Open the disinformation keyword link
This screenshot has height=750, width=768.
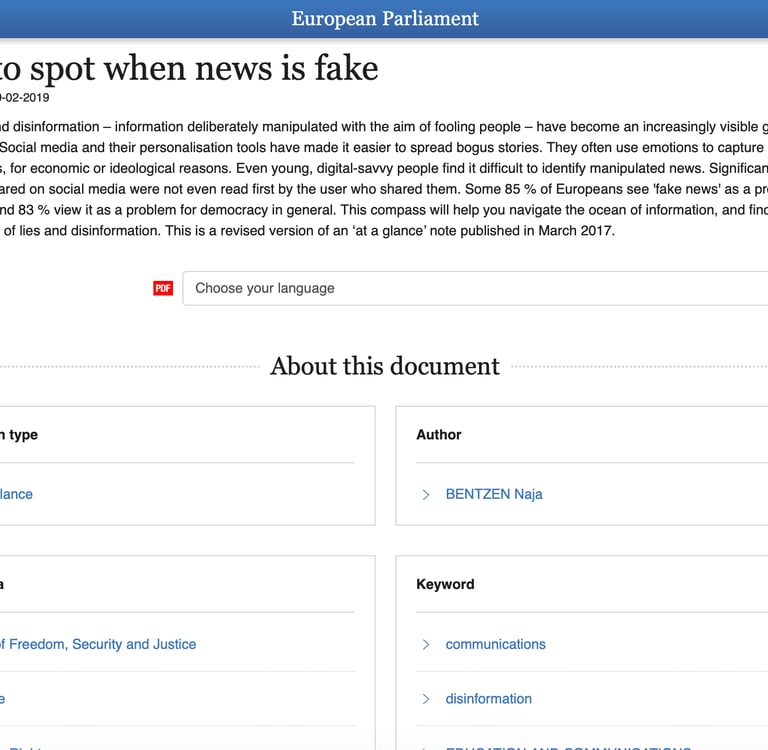(x=488, y=699)
